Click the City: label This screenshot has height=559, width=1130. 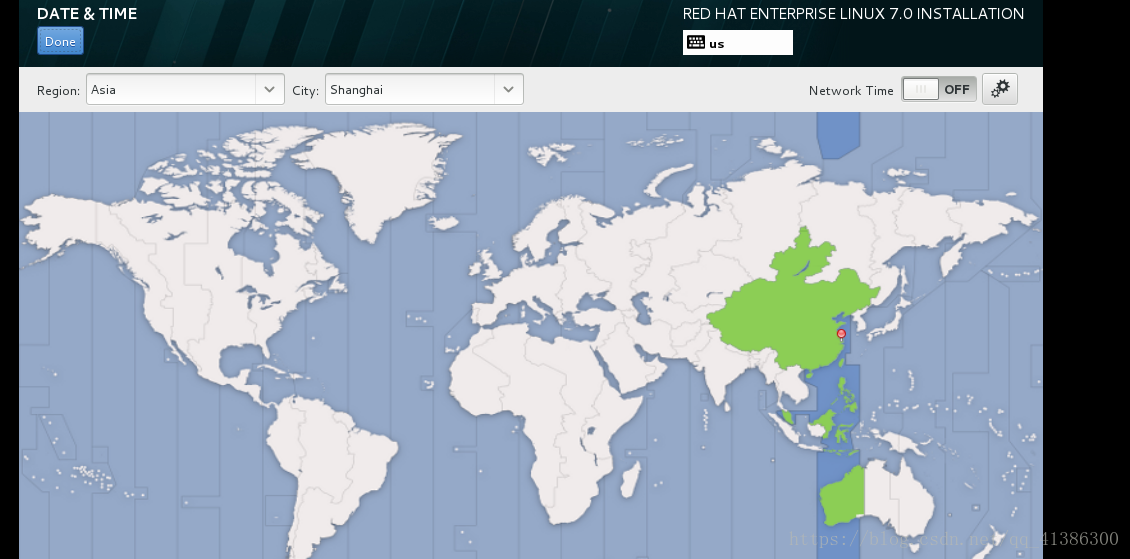306,91
